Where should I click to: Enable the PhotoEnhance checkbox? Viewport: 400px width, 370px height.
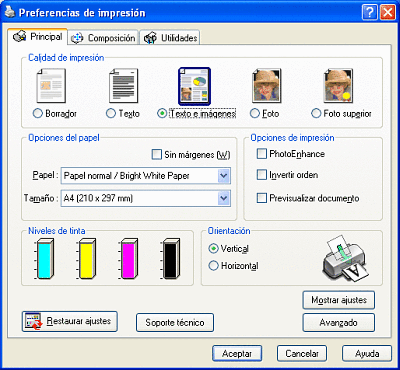point(262,154)
